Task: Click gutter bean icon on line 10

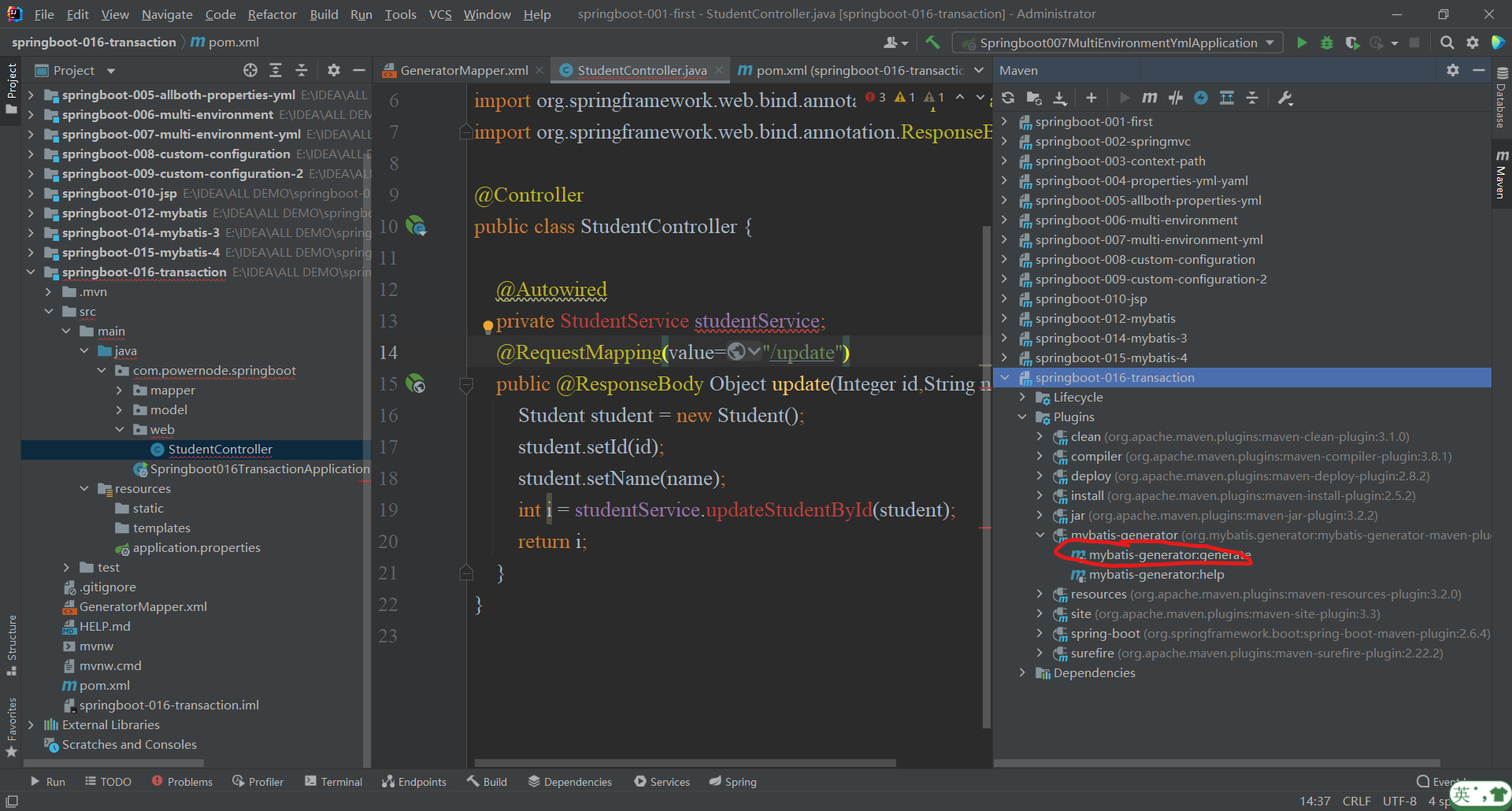Action: [x=415, y=226]
